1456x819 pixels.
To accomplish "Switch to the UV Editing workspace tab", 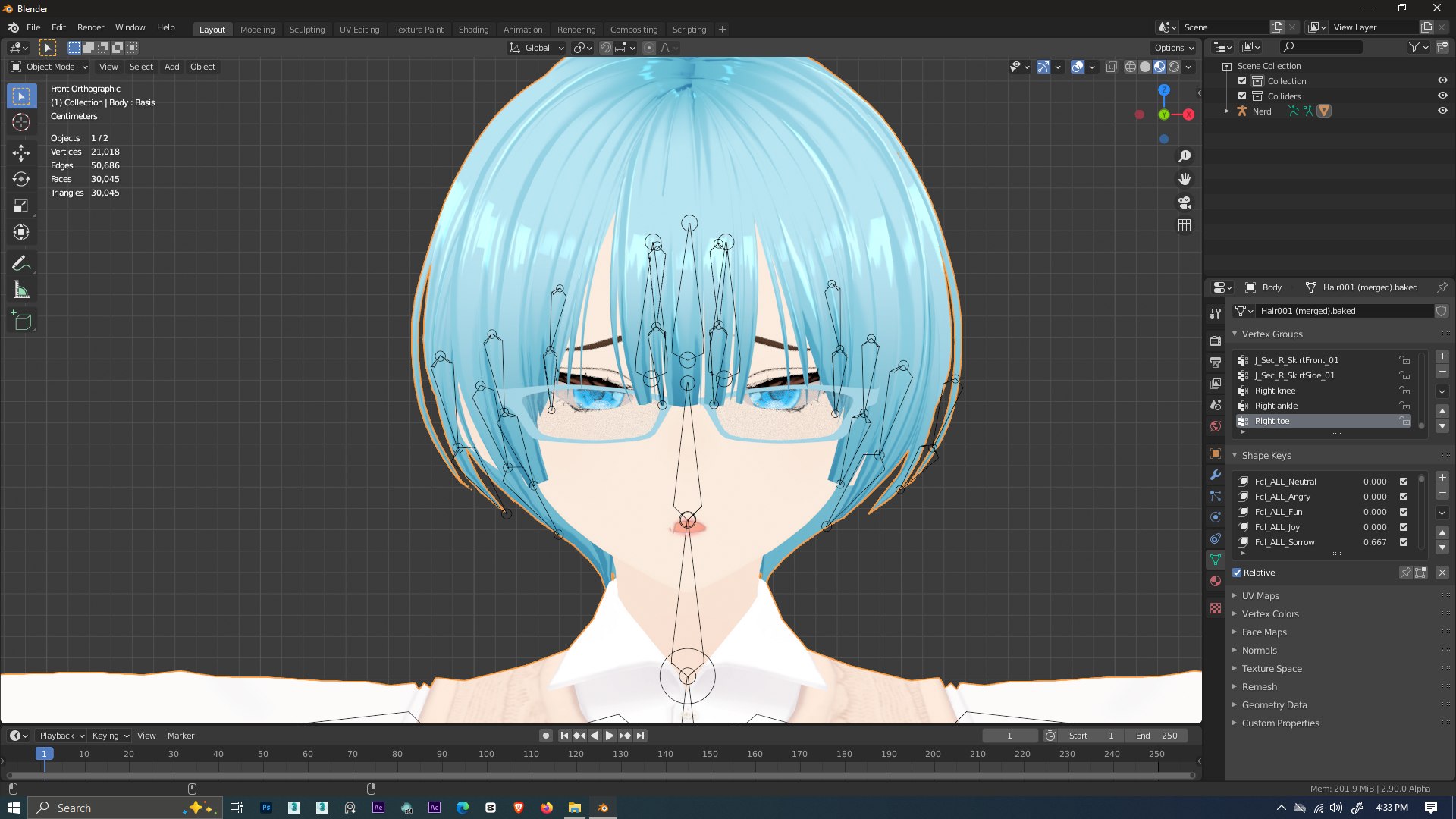I will tap(359, 30).
